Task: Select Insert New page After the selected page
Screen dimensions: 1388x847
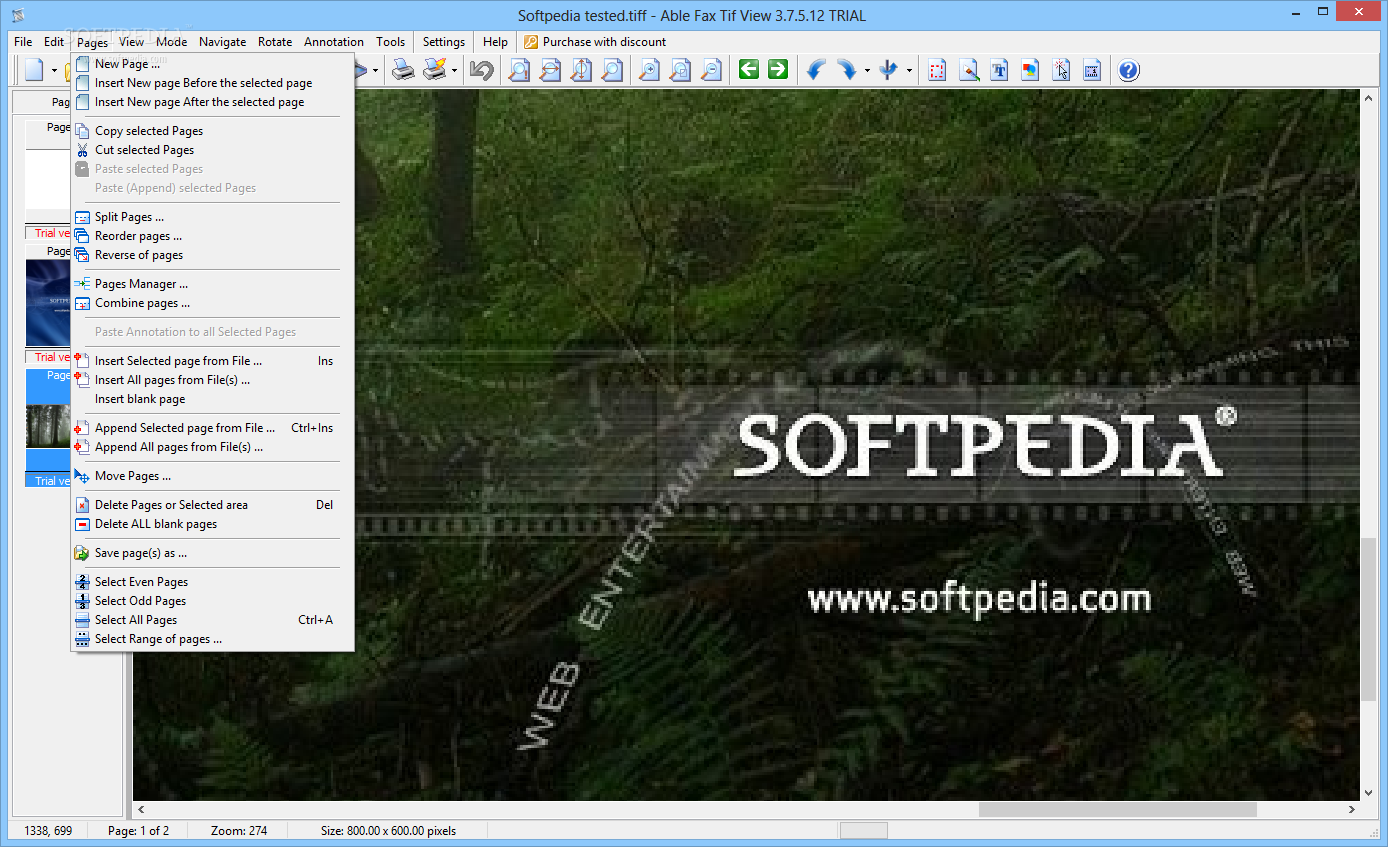Action: pyautogui.click(x=212, y=102)
